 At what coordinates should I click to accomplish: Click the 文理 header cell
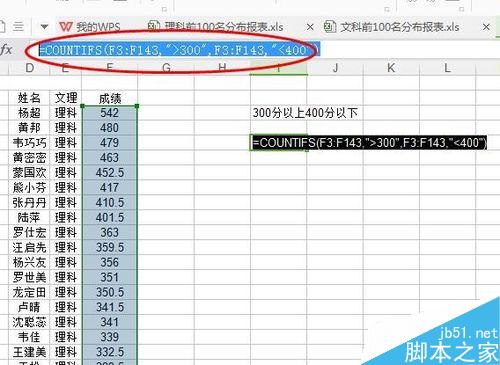click(66, 98)
